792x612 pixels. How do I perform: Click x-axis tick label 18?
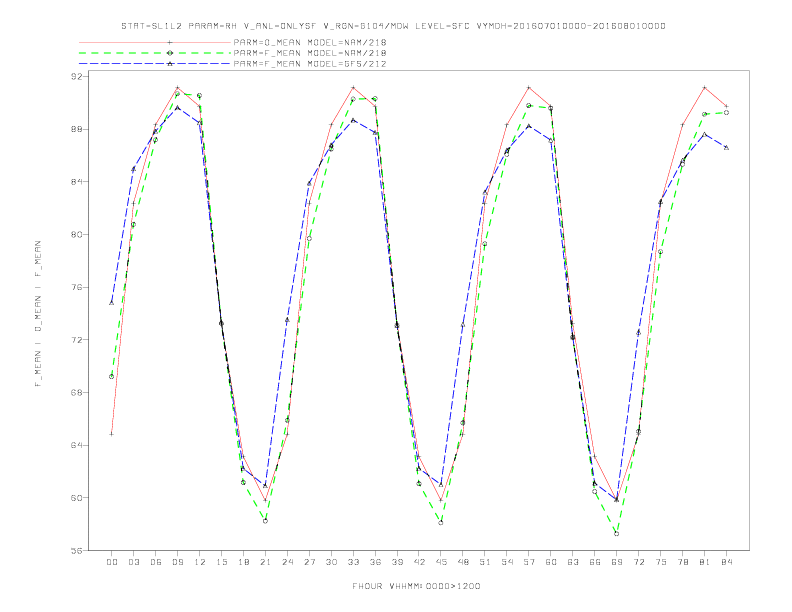click(x=243, y=562)
